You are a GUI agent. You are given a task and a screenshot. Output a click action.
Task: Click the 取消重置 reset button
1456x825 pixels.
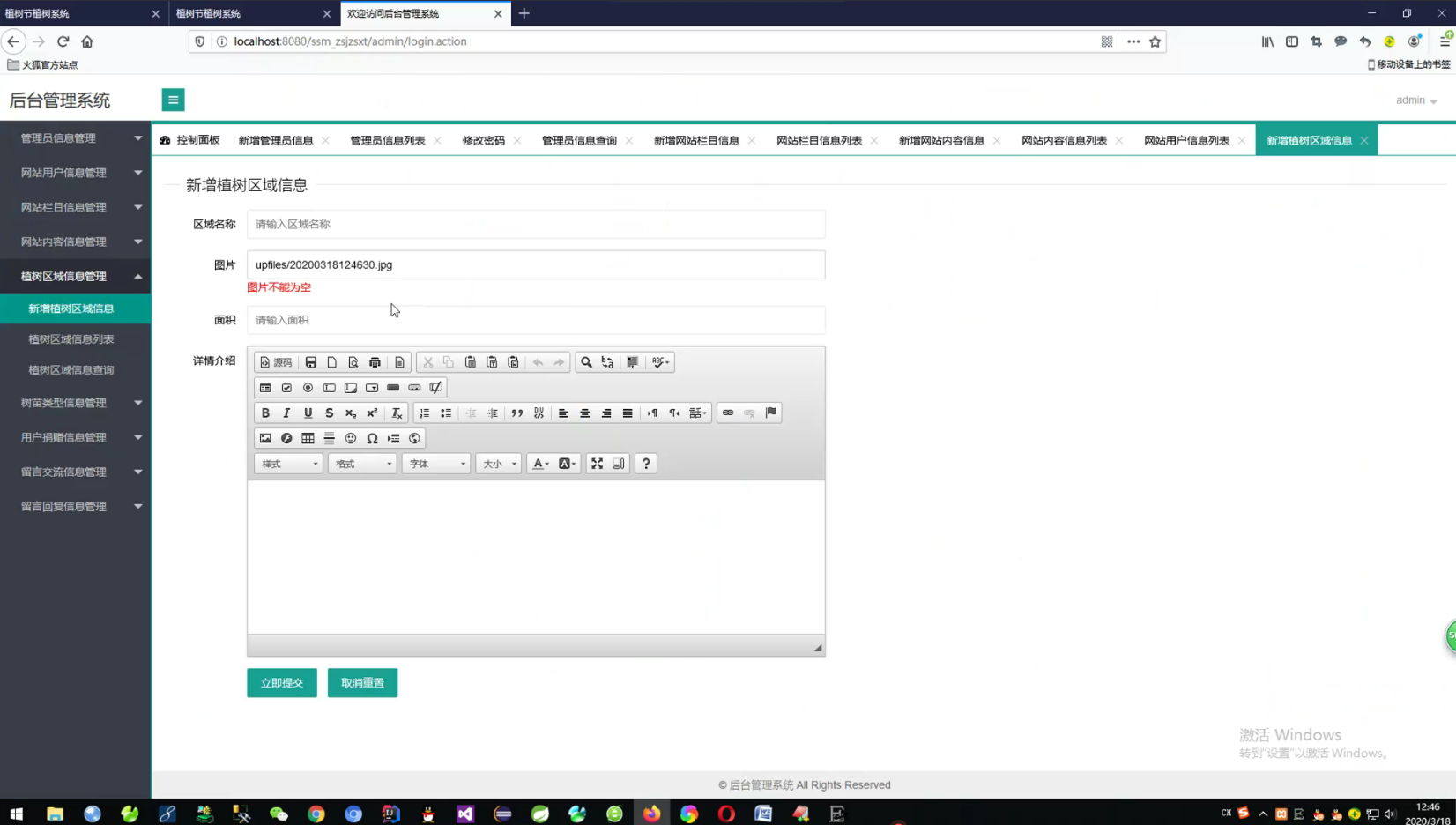coord(362,683)
